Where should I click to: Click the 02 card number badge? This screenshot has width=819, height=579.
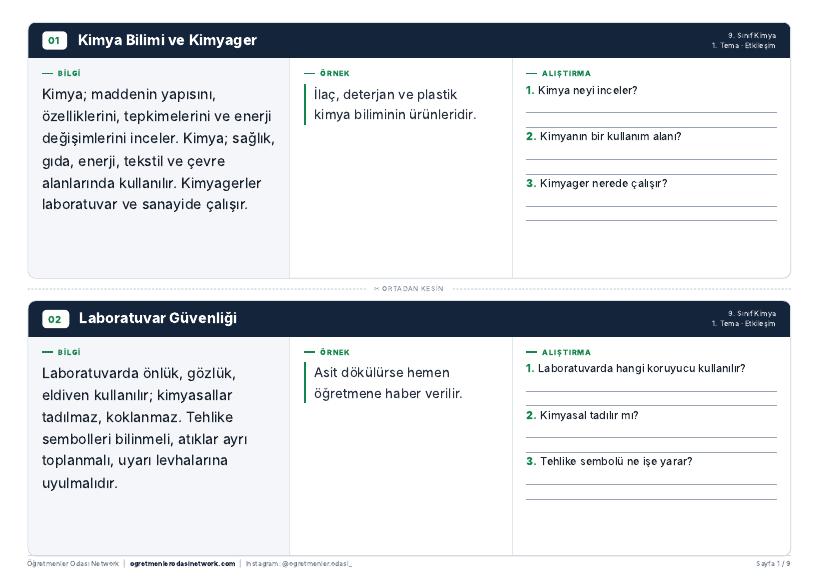pyautogui.click(x=55, y=319)
